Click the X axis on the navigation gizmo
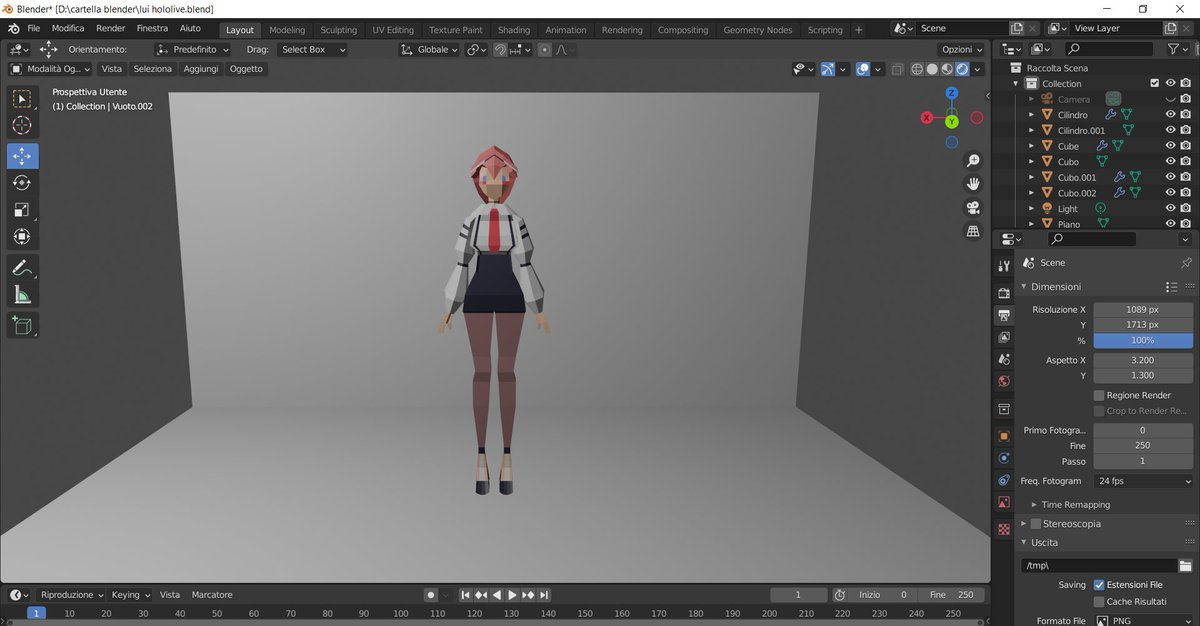 927,118
